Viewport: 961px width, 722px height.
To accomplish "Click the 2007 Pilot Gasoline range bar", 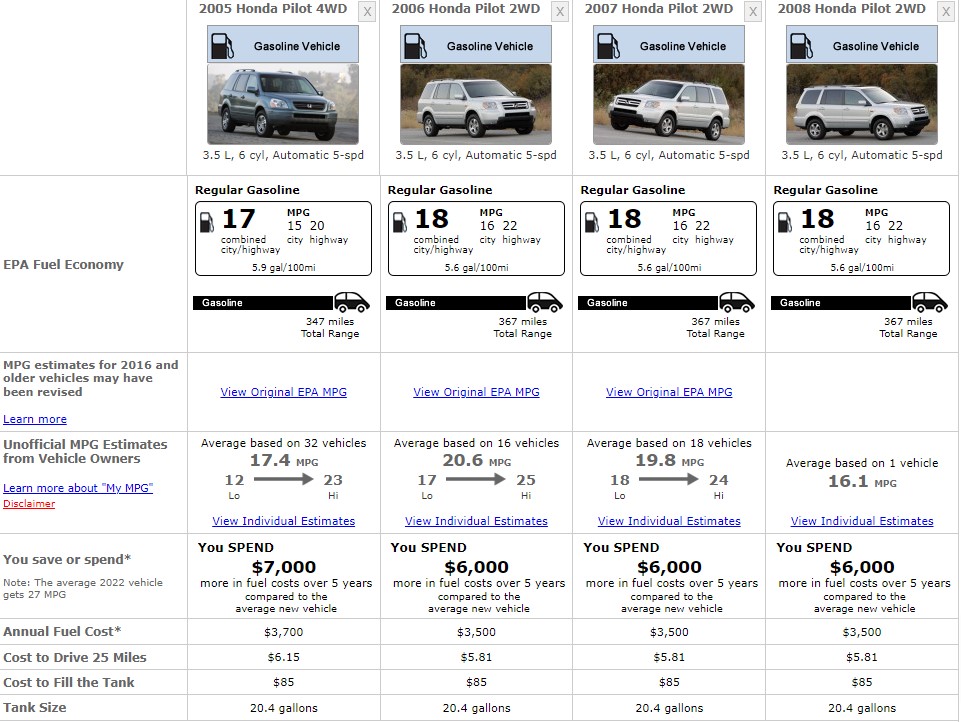I will tap(648, 303).
